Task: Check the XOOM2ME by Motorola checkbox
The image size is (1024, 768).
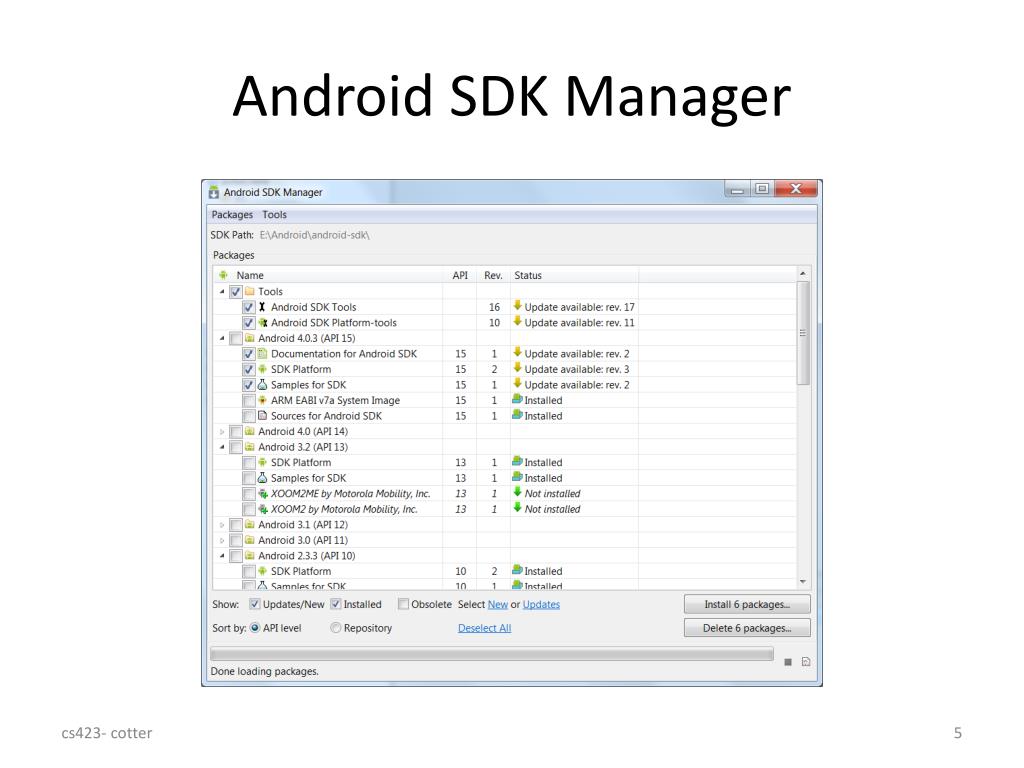Action: (249, 494)
